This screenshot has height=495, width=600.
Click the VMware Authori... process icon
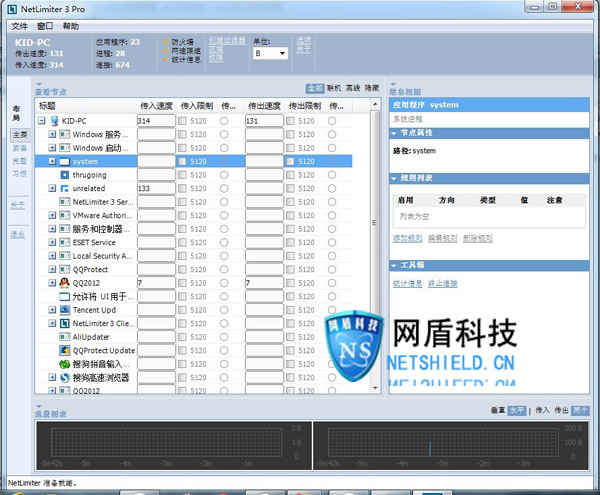65,215
